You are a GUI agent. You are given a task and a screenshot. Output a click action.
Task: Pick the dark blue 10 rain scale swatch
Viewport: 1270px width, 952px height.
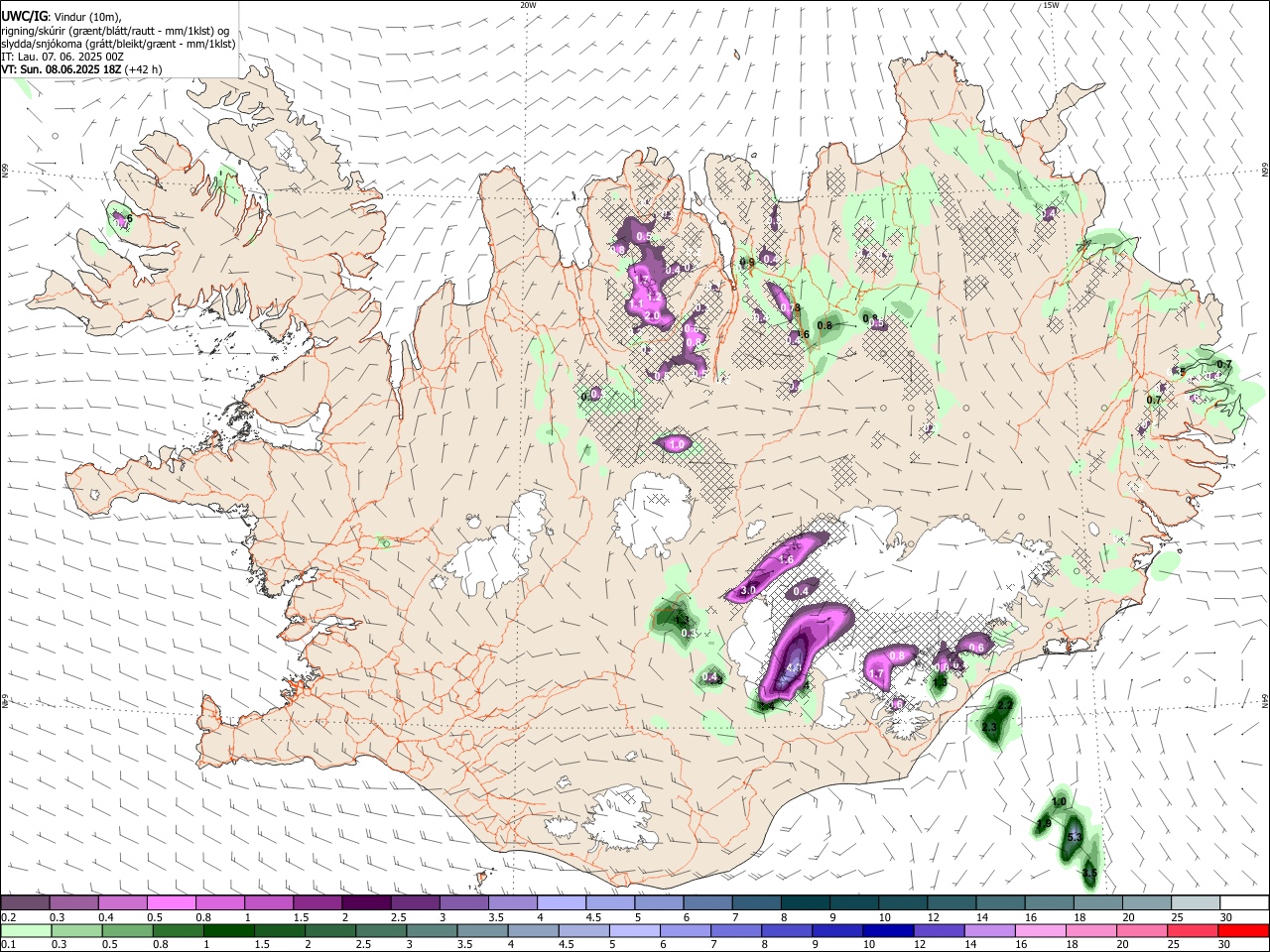point(886,931)
